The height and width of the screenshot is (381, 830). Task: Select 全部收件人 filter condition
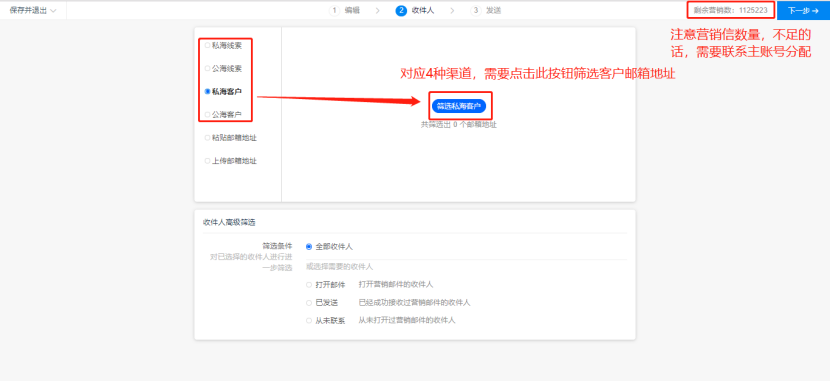click(329, 247)
